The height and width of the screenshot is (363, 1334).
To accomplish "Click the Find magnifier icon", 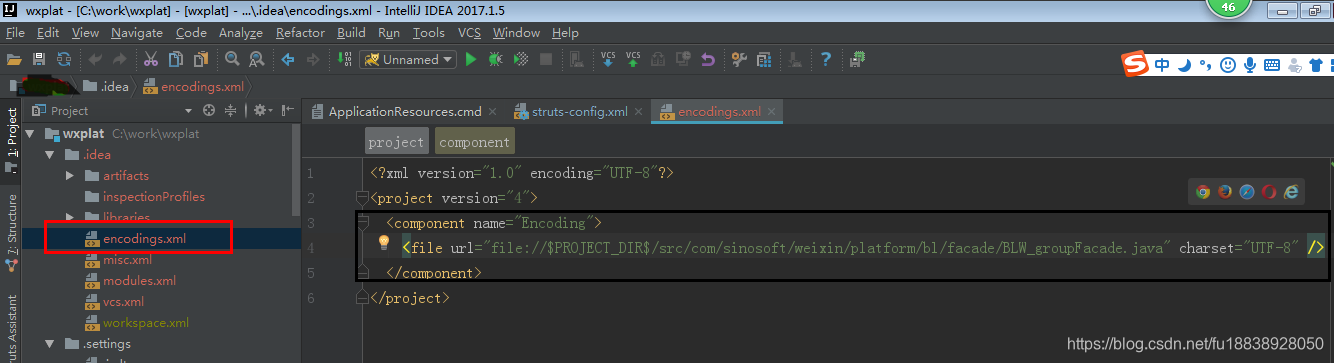I will [x=231, y=59].
